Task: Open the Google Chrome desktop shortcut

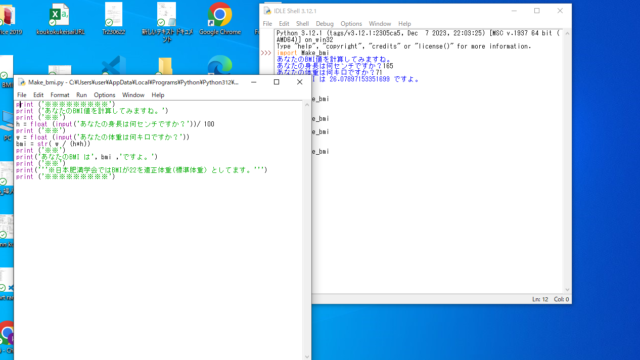Action: click(220, 19)
